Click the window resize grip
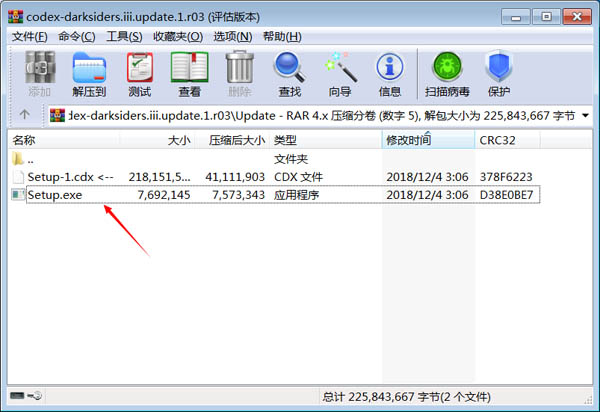The width and height of the screenshot is (600, 412). point(588,399)
